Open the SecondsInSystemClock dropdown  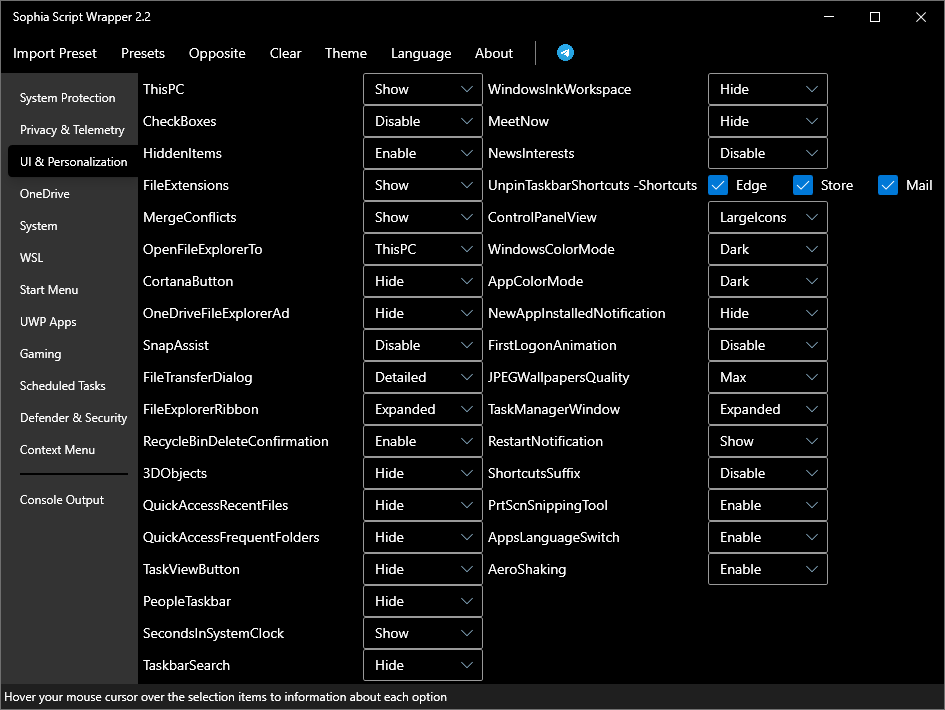(422, 632)
